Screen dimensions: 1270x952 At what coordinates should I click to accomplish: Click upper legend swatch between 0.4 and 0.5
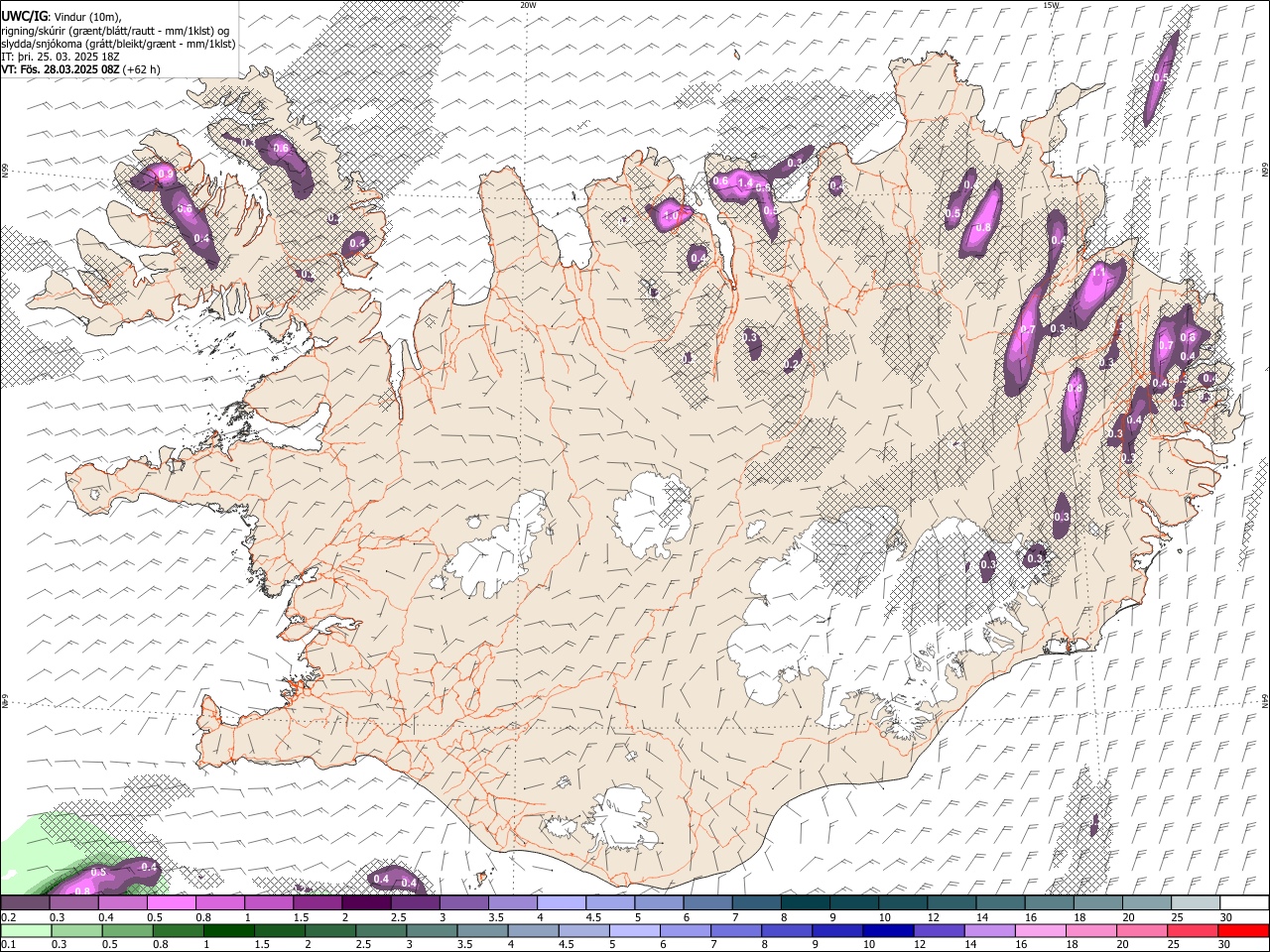click(x=122, y=903)
